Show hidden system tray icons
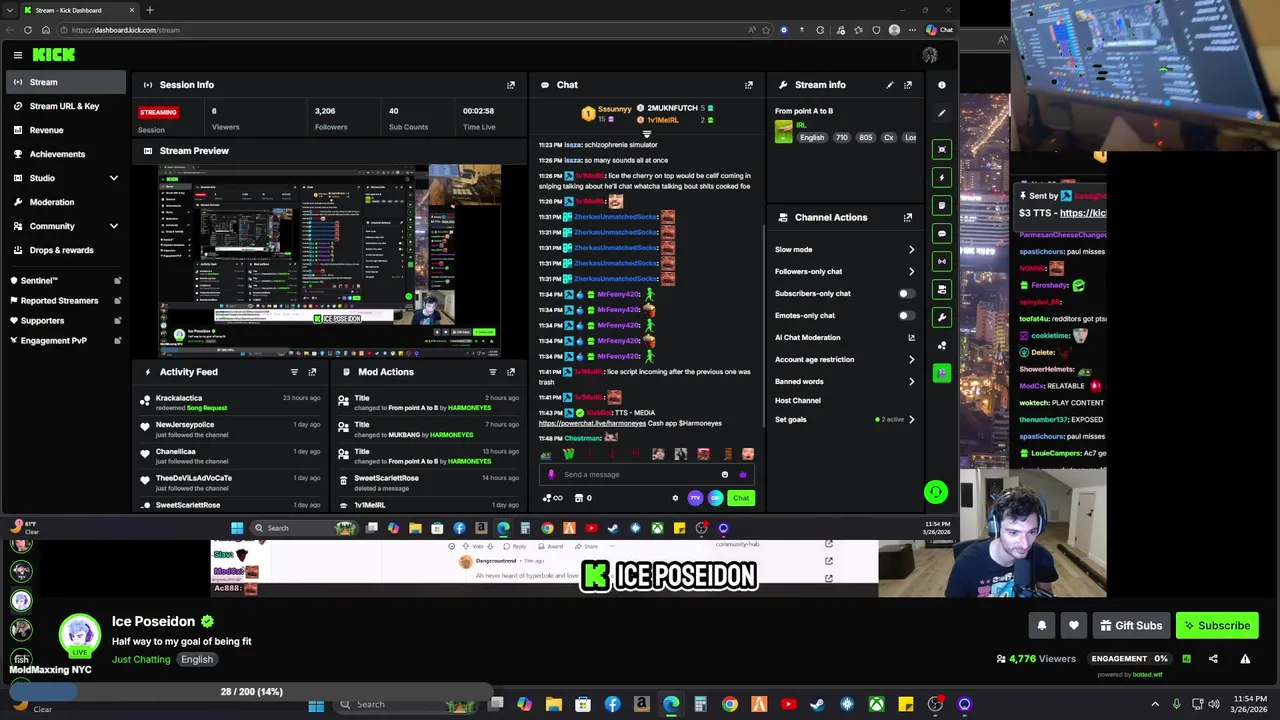This screenshot has width=1280, height=720. coord(1155,704)
